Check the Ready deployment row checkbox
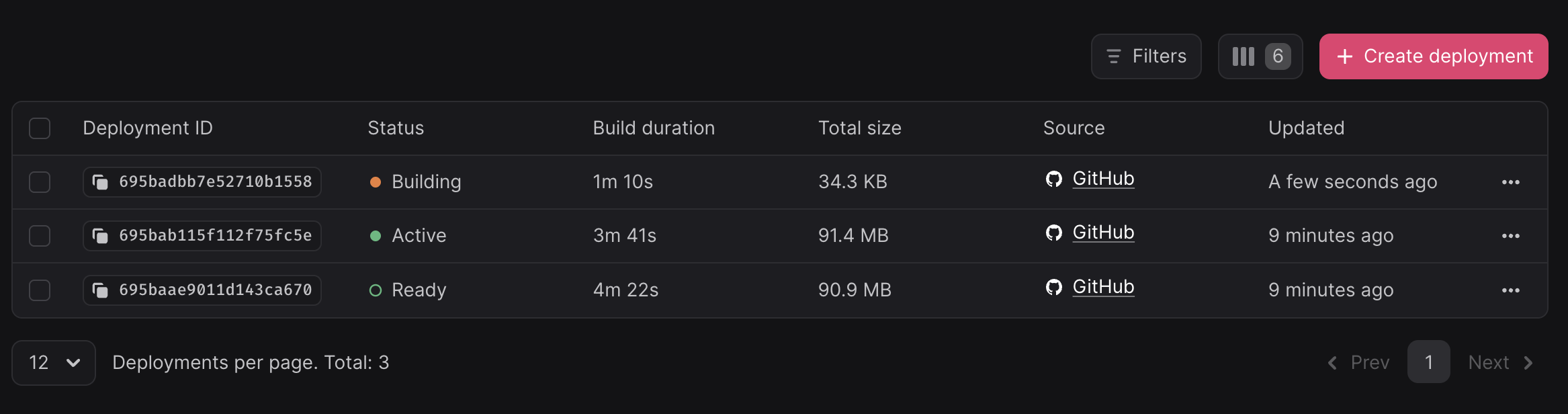The image size is (1568, 414). click(x=40, y=290)
